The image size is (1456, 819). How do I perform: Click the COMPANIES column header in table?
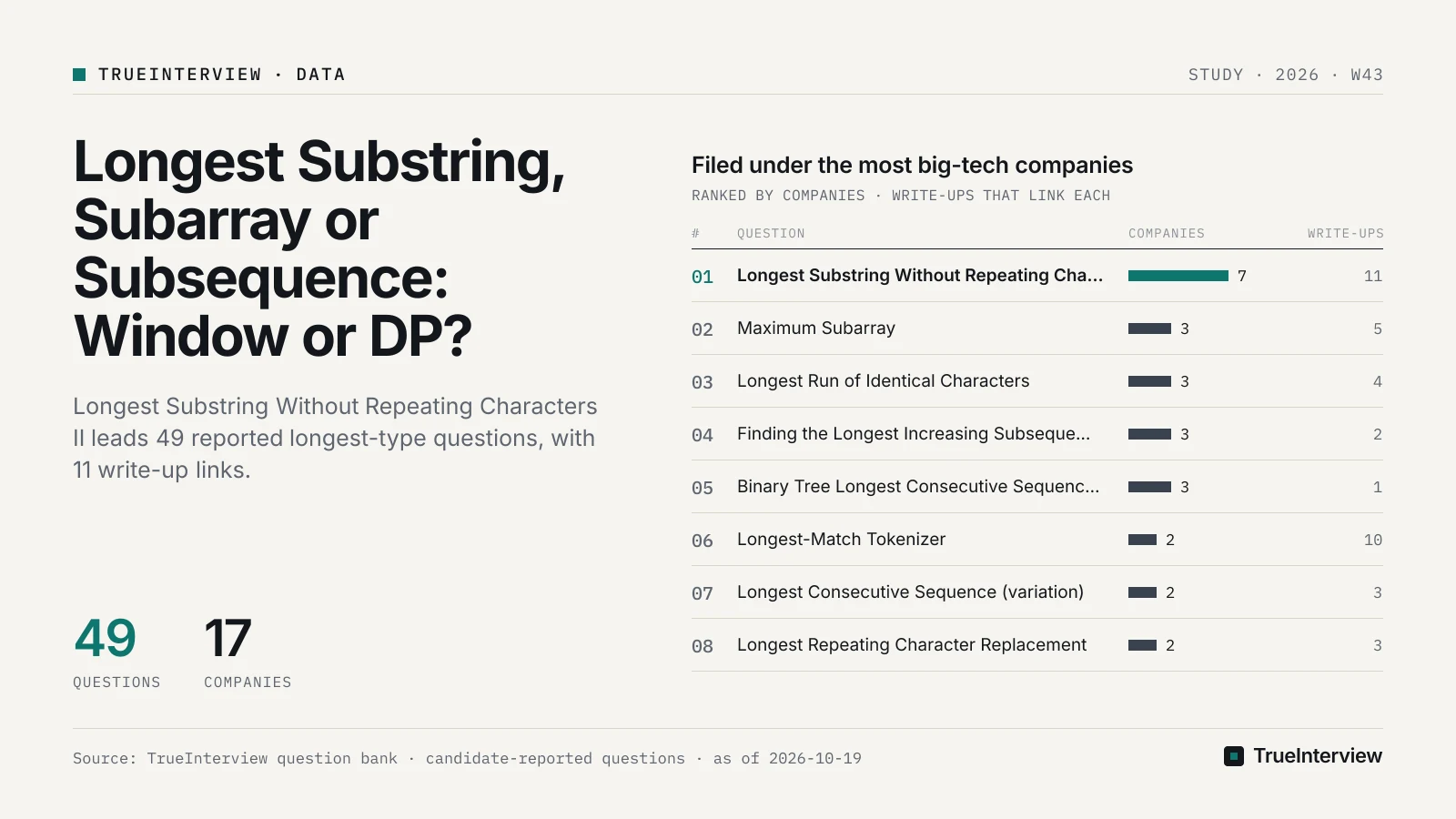1167,234
